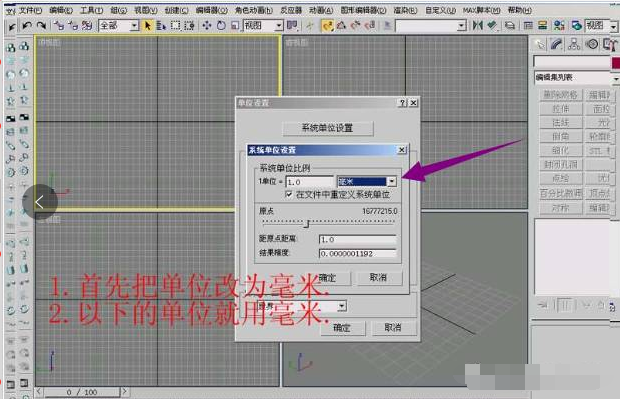Click the 1单位 value input field
The height and width of the screenshot is (399, 620).
point(310,182)
